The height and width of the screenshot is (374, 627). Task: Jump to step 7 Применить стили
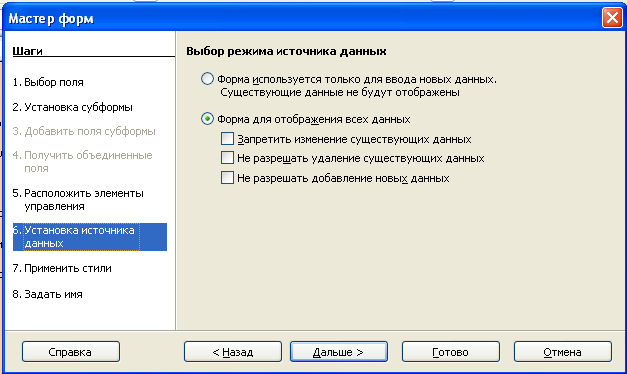click(62, 268)
